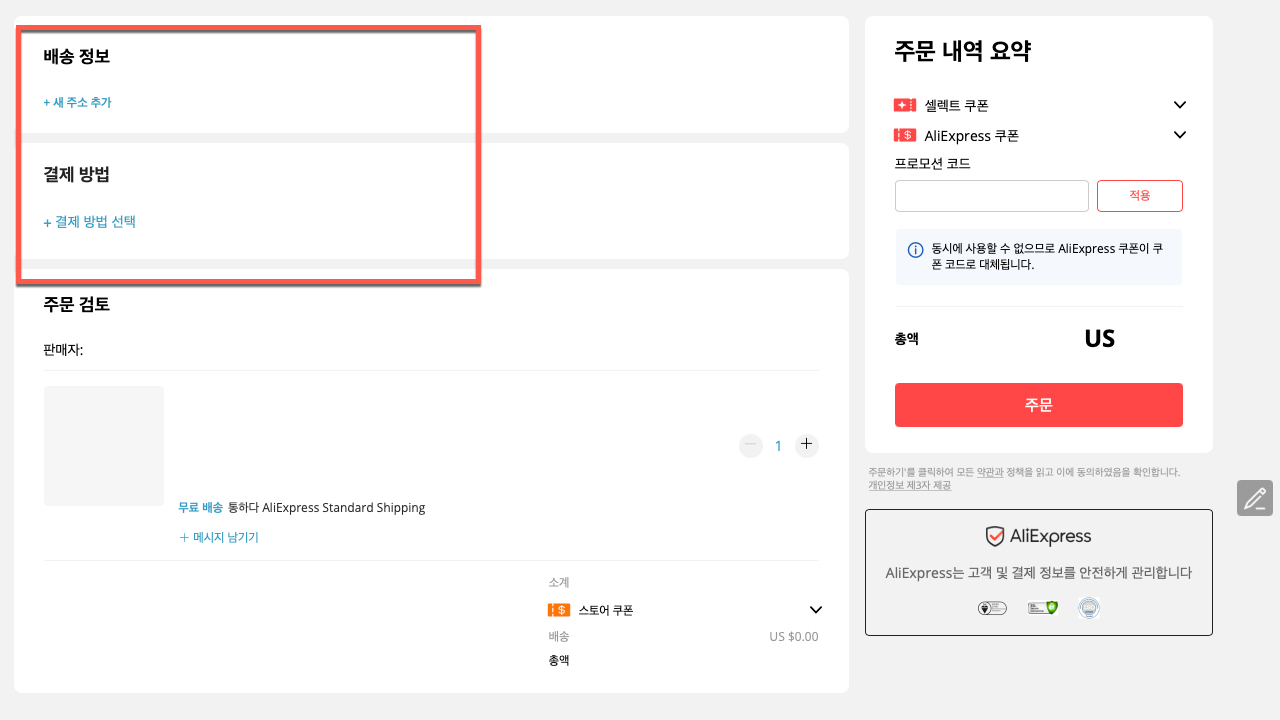The height and width of the screenshot is (720, 1280).
Task: Click the product thumbnail placeholder
Action: pyautogui.click(x=104, y=446)
